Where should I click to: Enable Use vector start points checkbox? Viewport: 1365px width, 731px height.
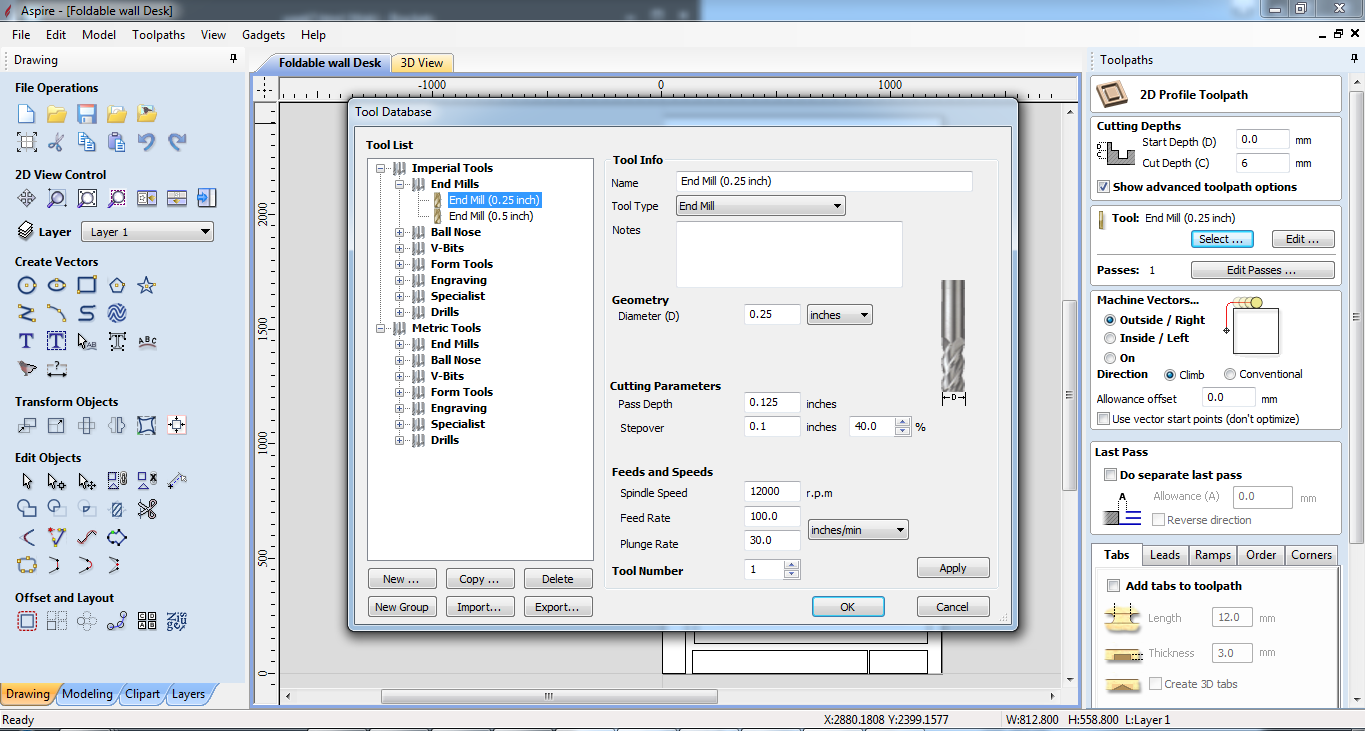tap(1103, 419)
